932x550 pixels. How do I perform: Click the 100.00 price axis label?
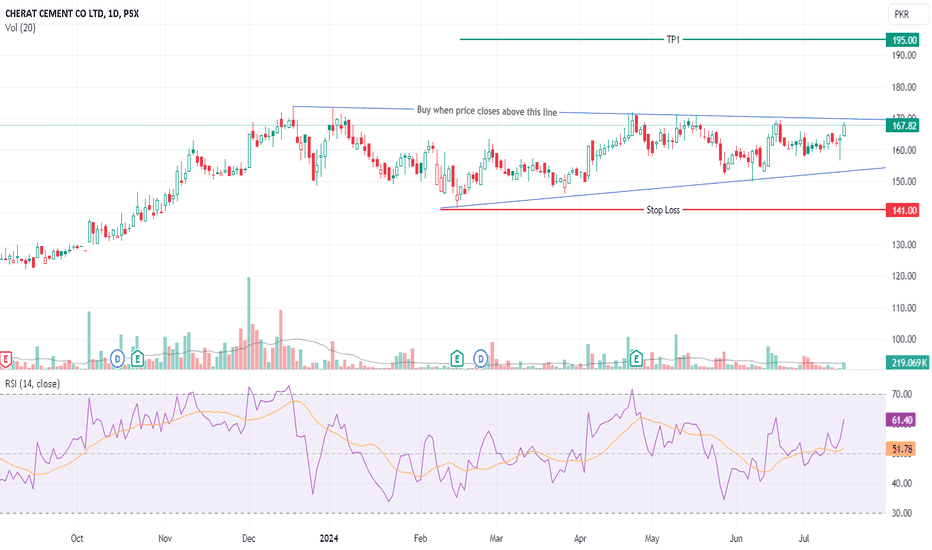coord(904,340)
